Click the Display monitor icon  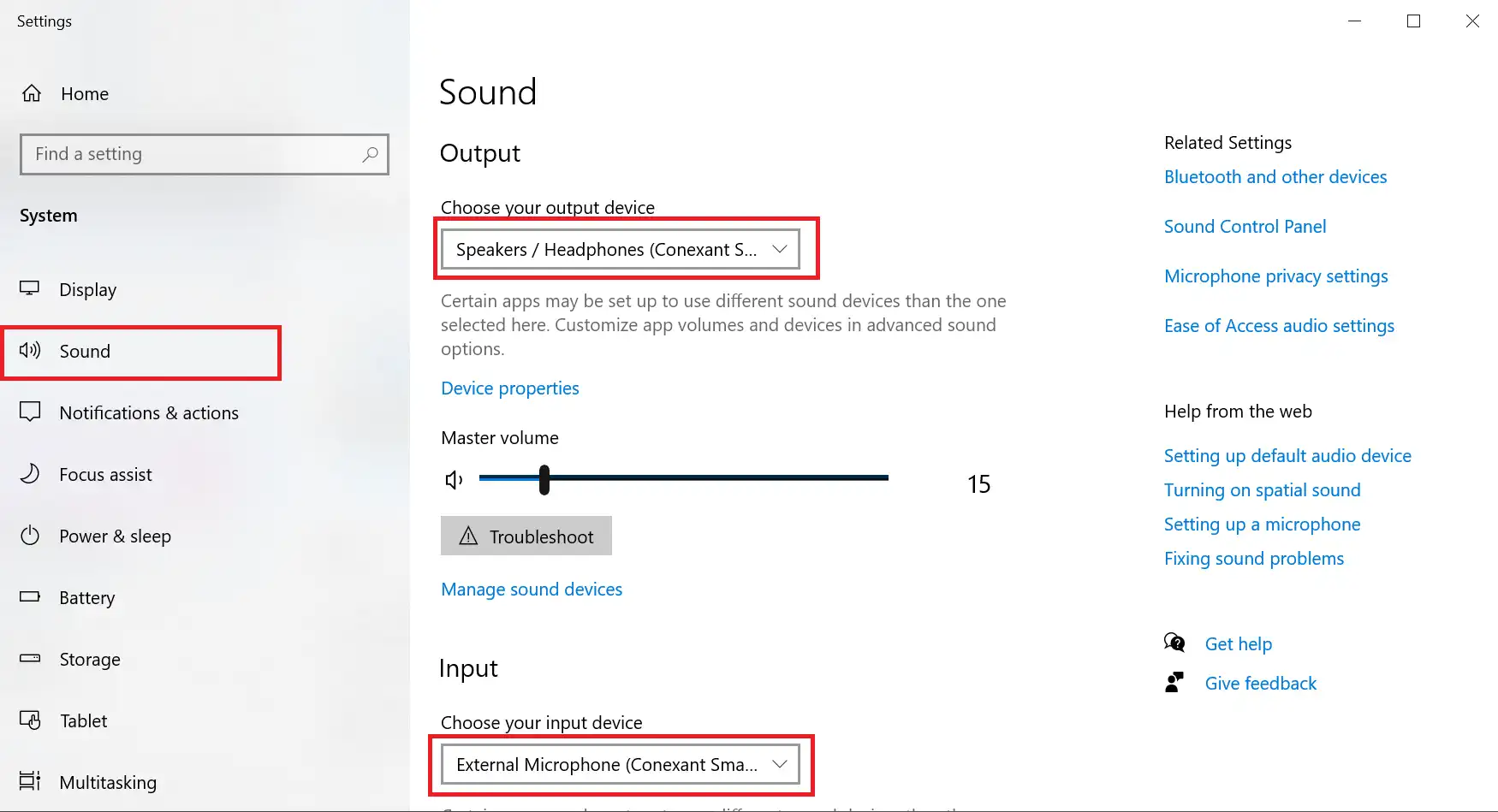click(30, 289)
